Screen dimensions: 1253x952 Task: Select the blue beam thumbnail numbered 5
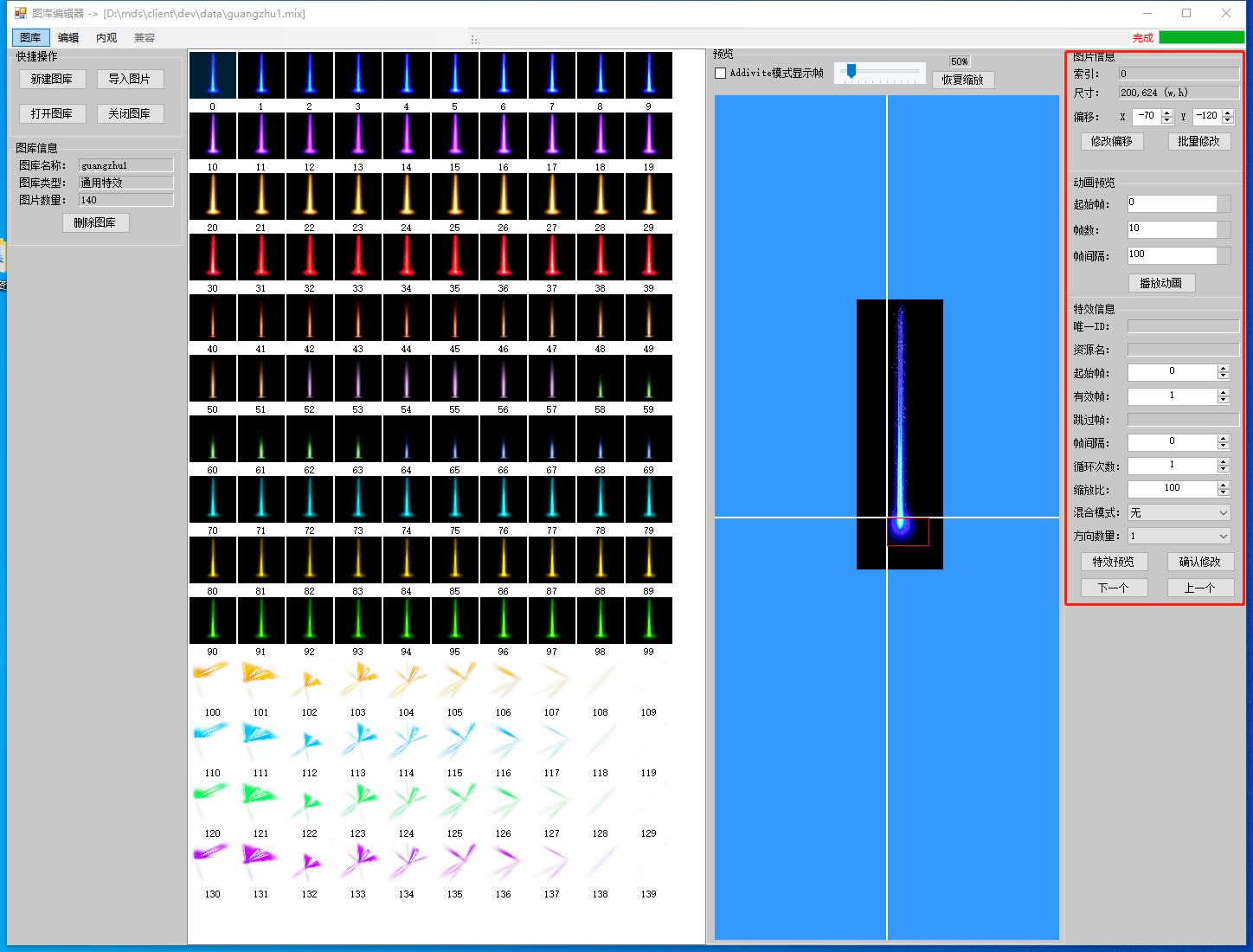click(x=454, y=75)
